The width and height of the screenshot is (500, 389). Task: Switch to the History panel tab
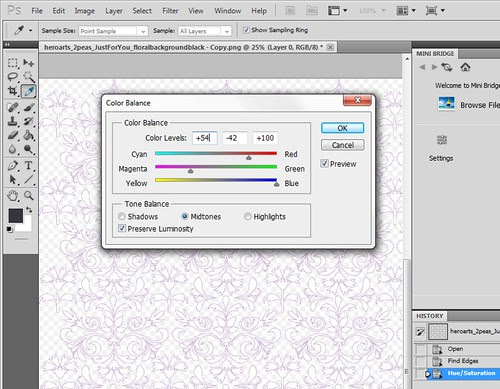[x=429, y=316]
